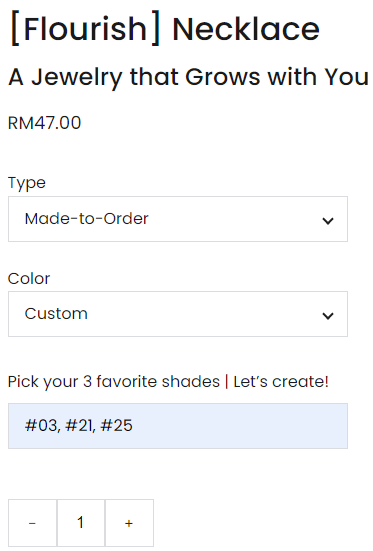
Task: Click the shades input field with #03, #21, #25
Action: 178,426
